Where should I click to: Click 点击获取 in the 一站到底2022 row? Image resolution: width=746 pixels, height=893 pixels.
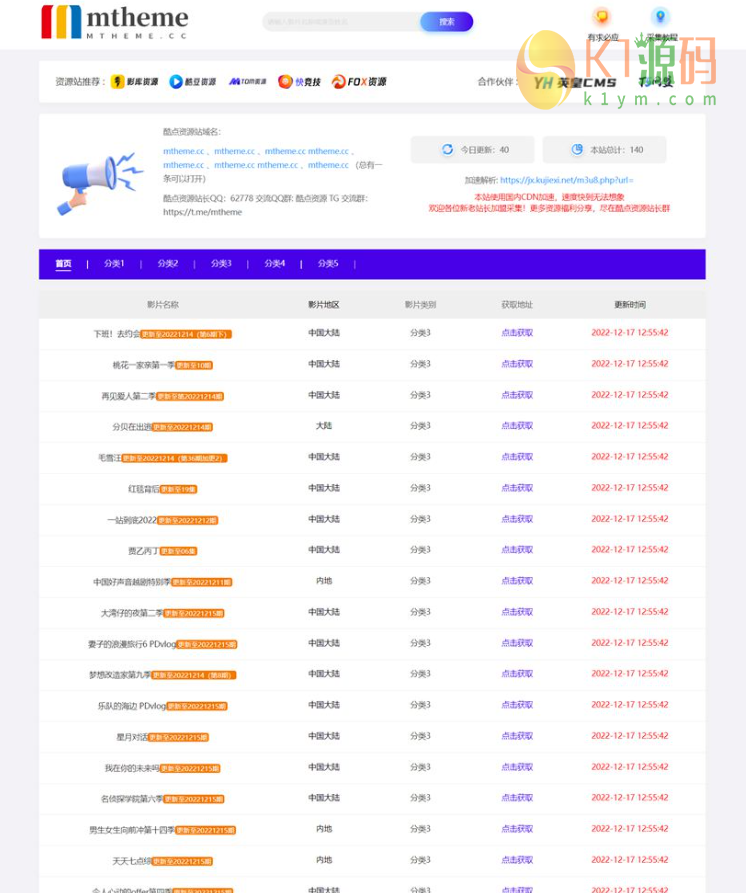coord(517,519)
